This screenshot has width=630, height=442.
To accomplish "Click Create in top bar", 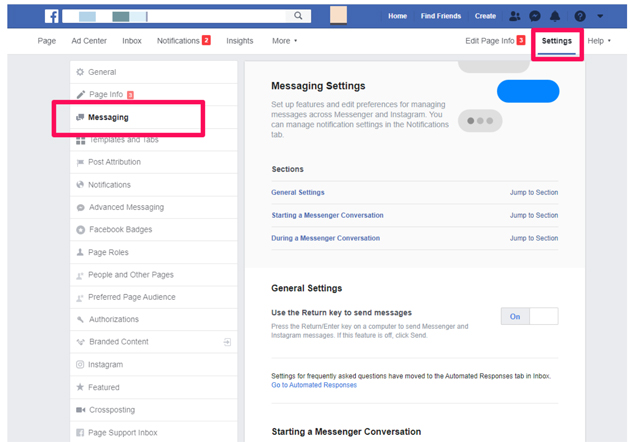I will point(485,16).
